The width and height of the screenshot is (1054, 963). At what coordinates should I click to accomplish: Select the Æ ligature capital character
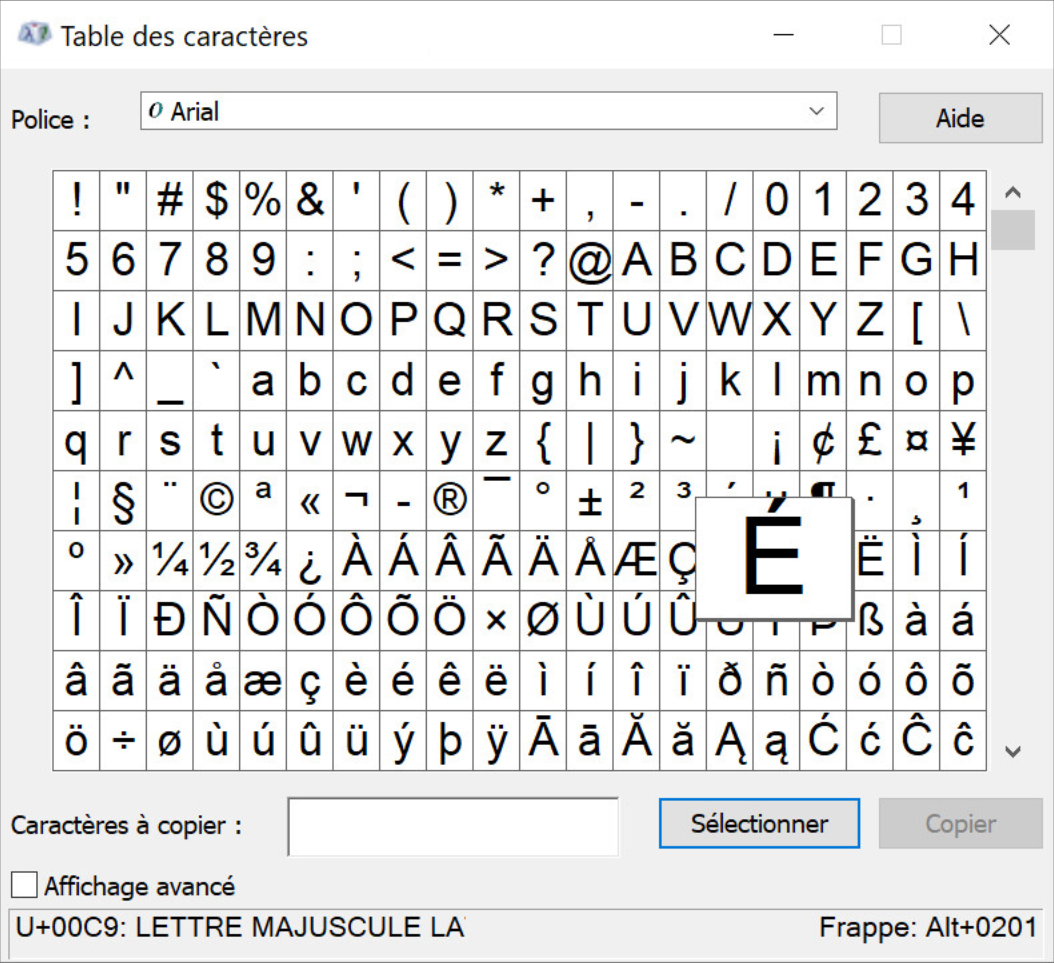click(637, 560)
